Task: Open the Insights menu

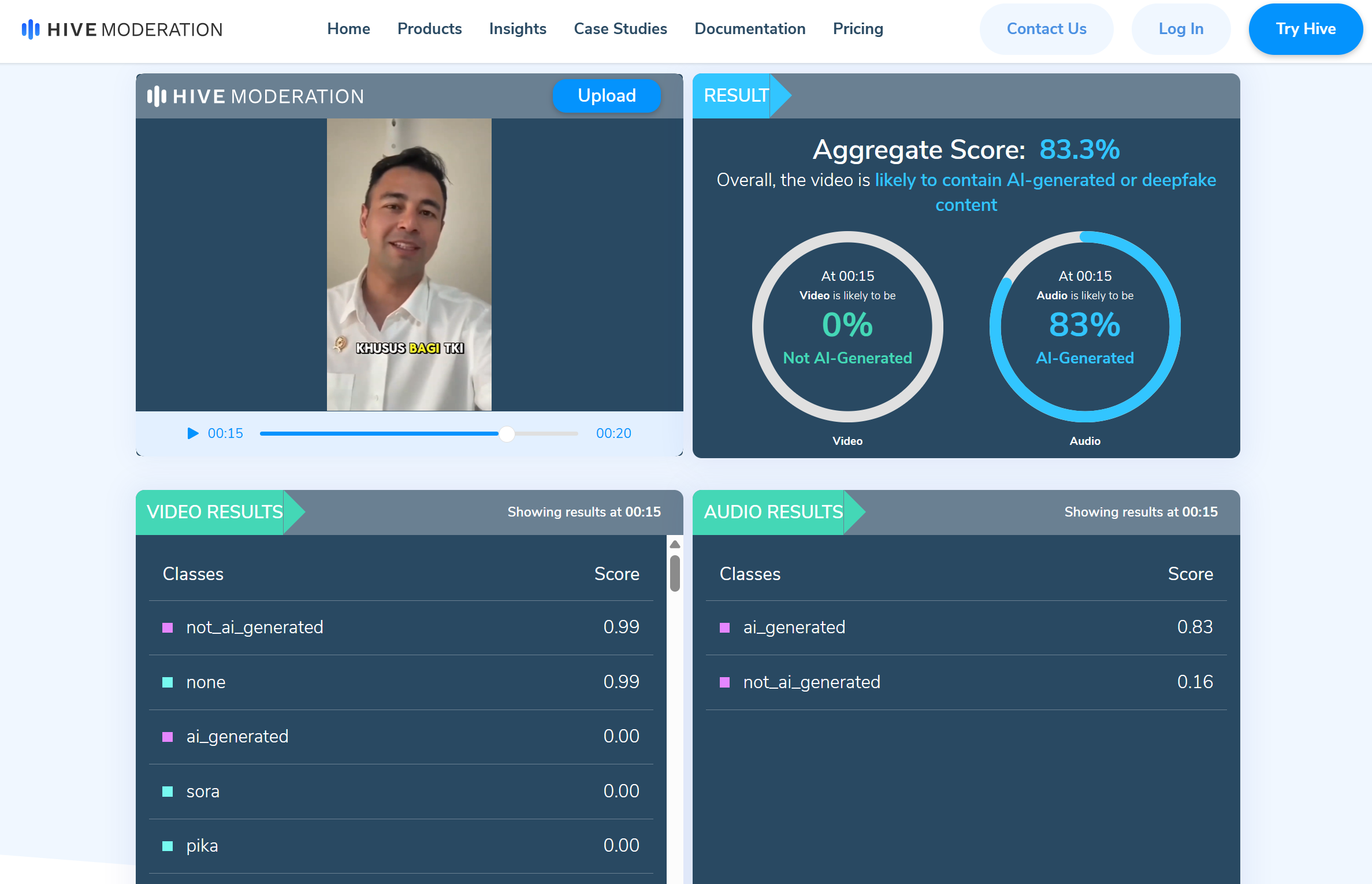Action: 517,29
